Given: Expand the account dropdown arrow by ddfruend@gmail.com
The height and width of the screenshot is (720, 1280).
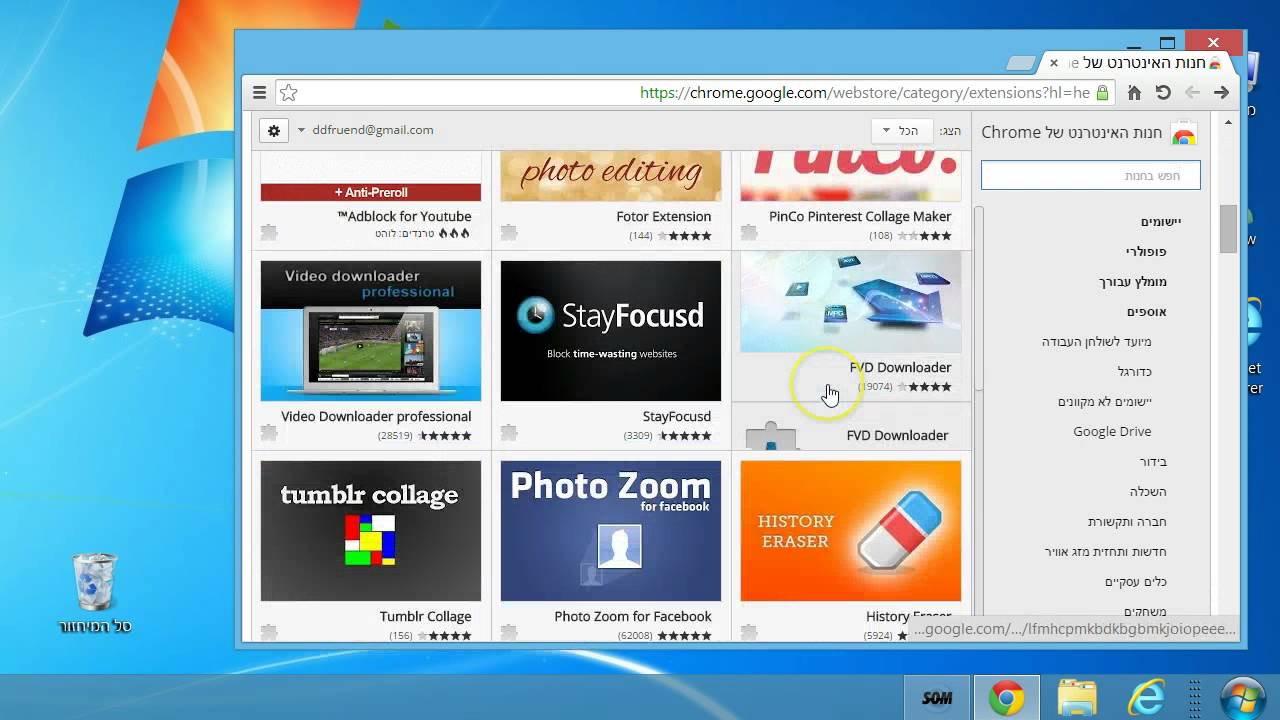Looking at the screenshot, I should (x=301, y=130).
